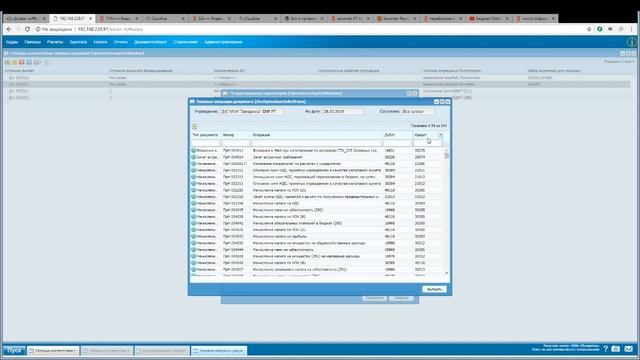Sort by the 'Тип документа' column header
Screen dimensions: 640x360
[x=205, y=135]
